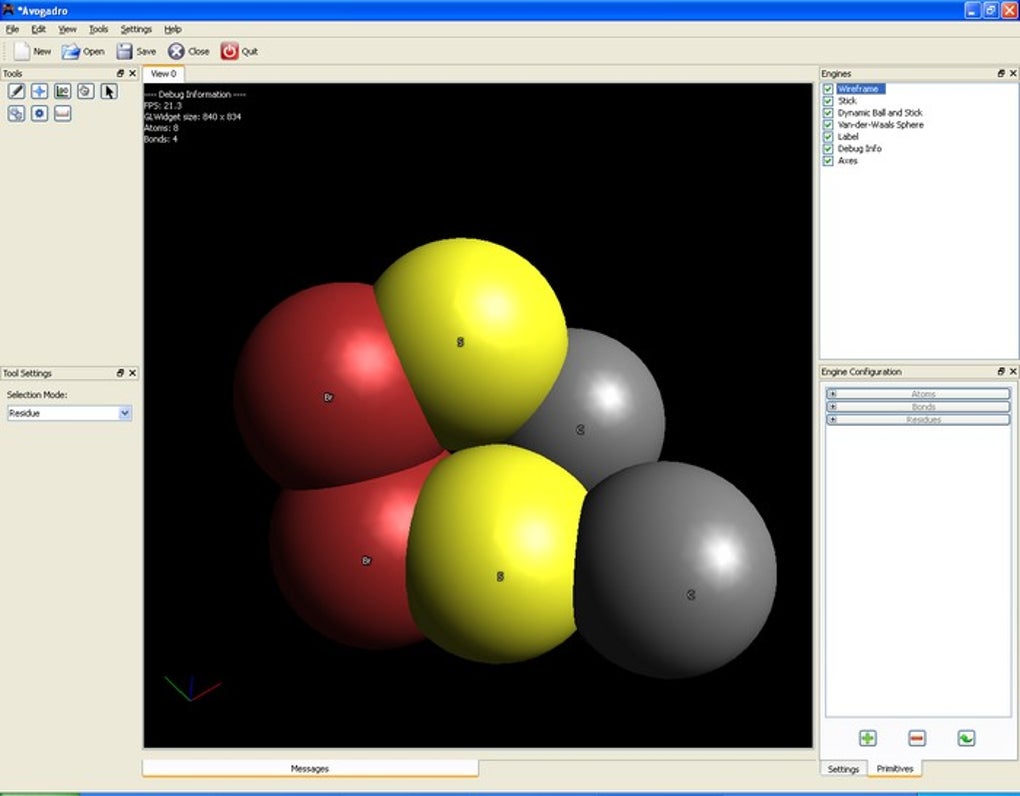1020x796 pixels.
Task: Select the Auto Rotate tool
Action: 16,114
